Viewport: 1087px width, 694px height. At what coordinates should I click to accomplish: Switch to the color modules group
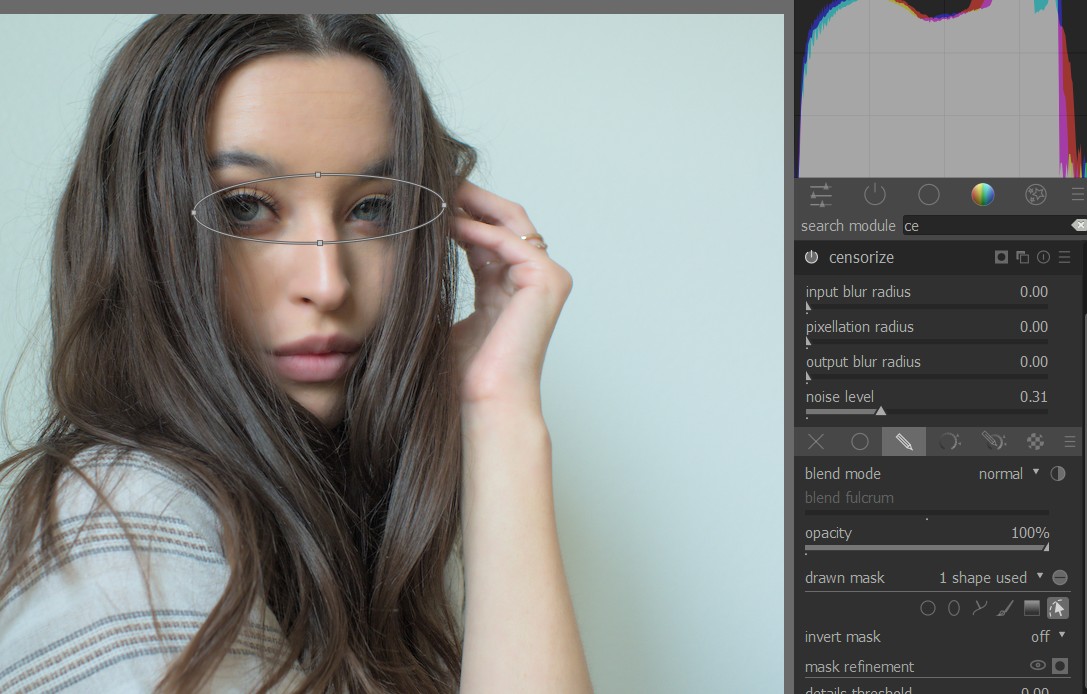[x=982, y=195]
